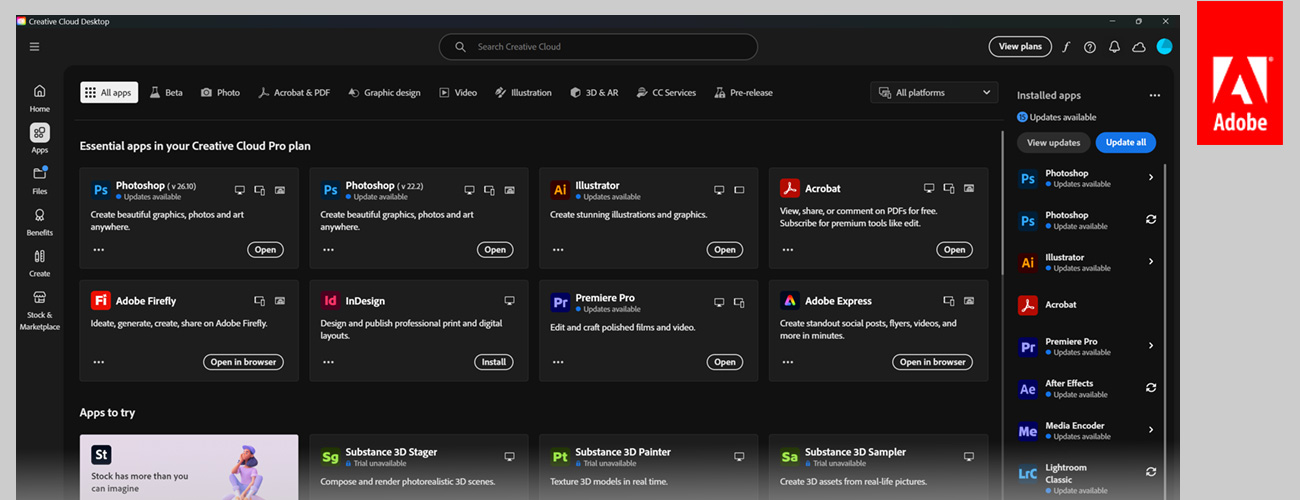Expand Premiere Pro chevron in Installed apps
Viewport: 1300px width, 500px height.
point(1151,346)
